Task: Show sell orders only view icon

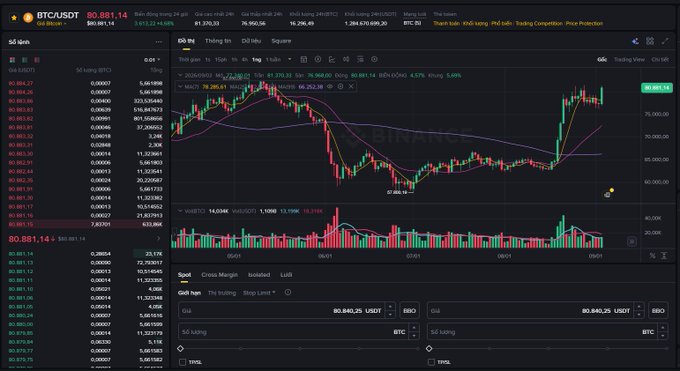Action: click(x=37, y=60)
